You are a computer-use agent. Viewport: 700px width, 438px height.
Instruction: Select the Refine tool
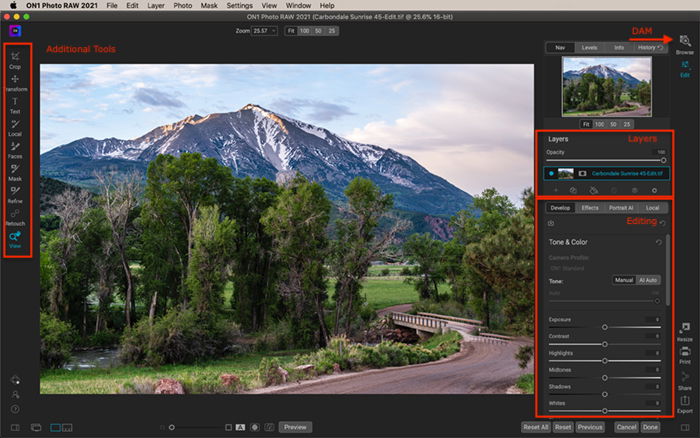15,195
